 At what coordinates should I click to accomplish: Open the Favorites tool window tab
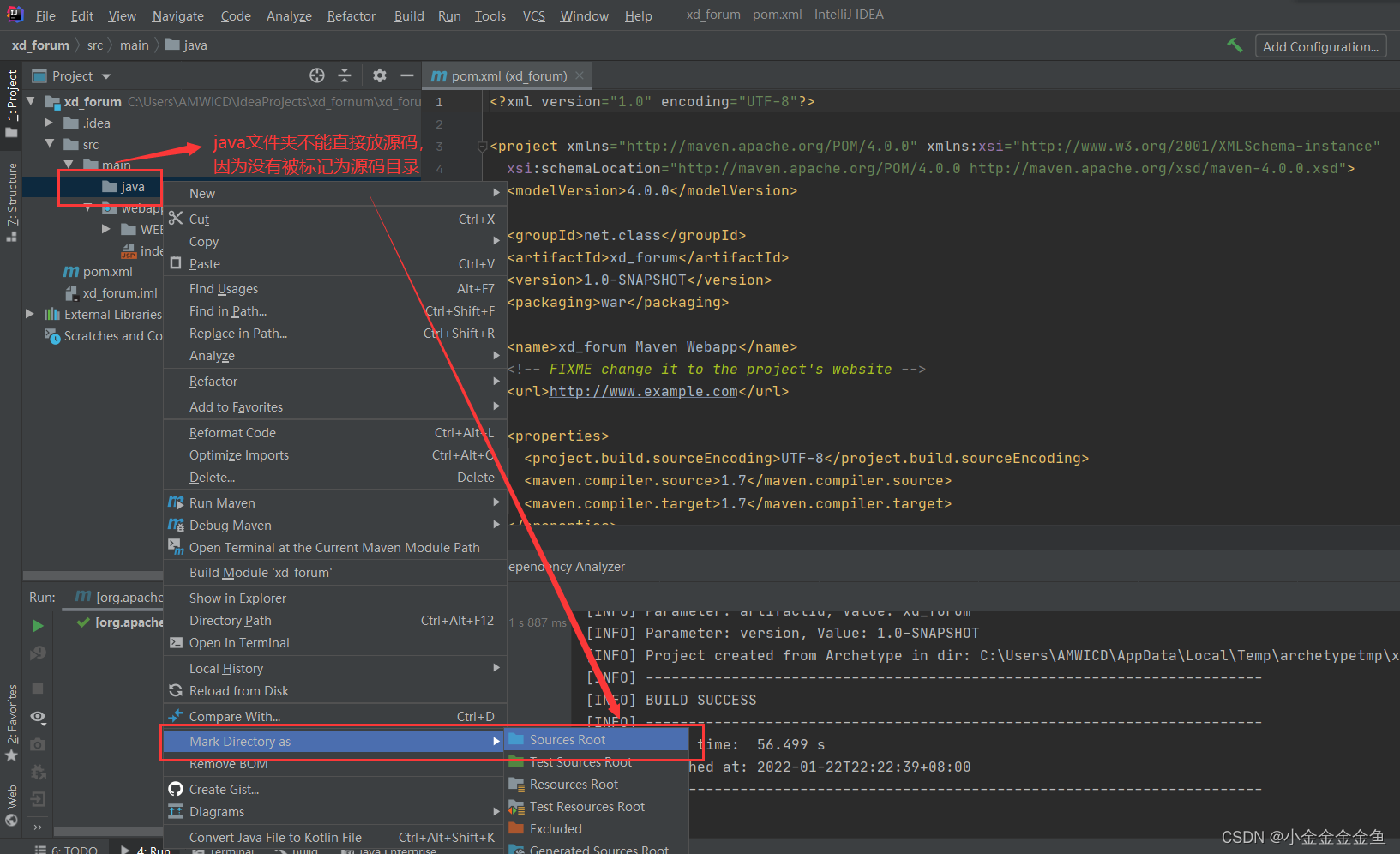12,723
